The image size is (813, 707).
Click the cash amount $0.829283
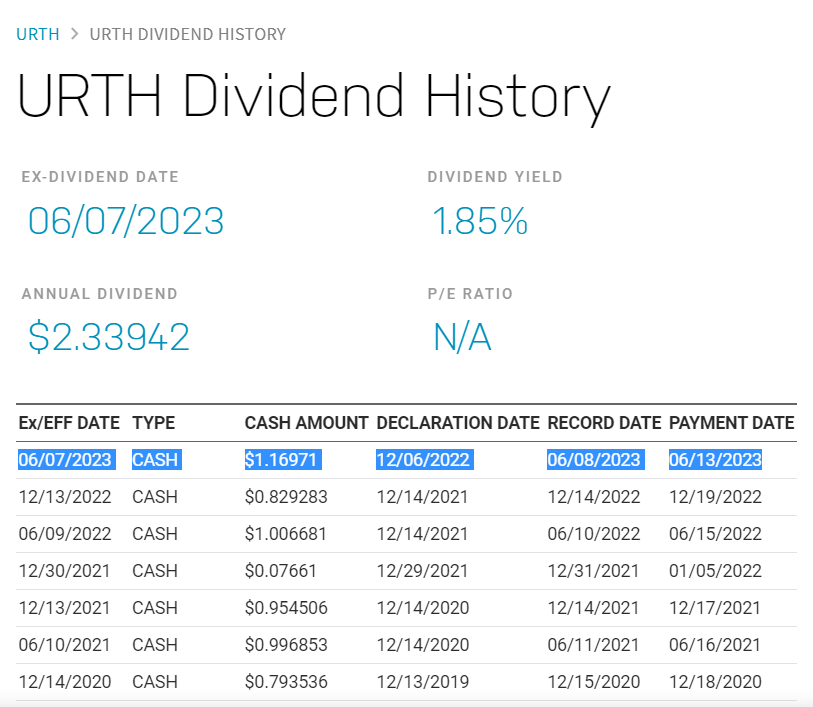click(x=286, y=497)
